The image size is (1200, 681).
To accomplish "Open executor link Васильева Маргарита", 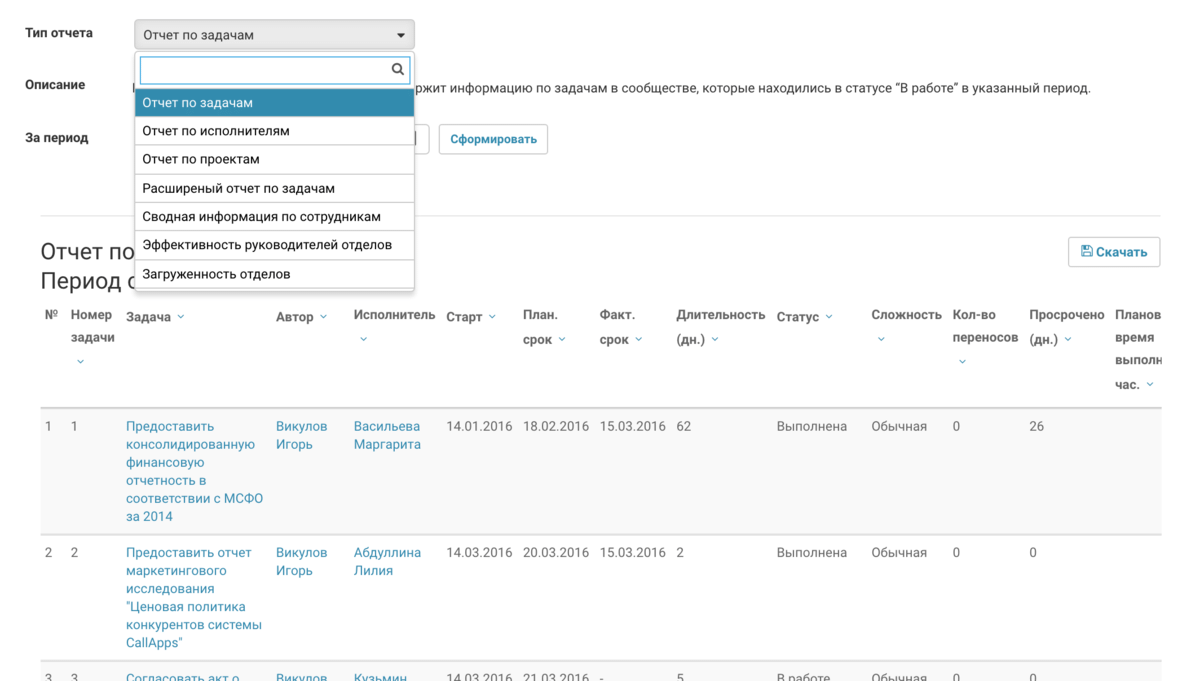I will pyautogui.click(x=386, y=435).
